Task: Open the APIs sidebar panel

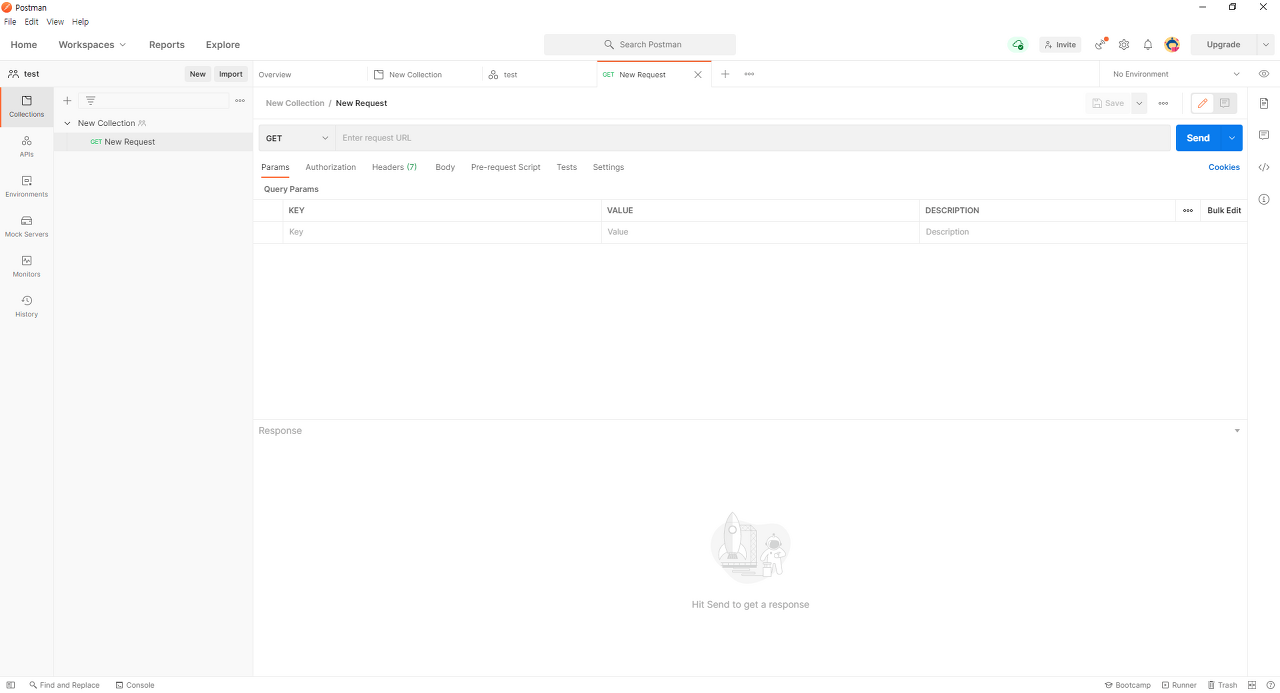Action: tap(27, 147)
